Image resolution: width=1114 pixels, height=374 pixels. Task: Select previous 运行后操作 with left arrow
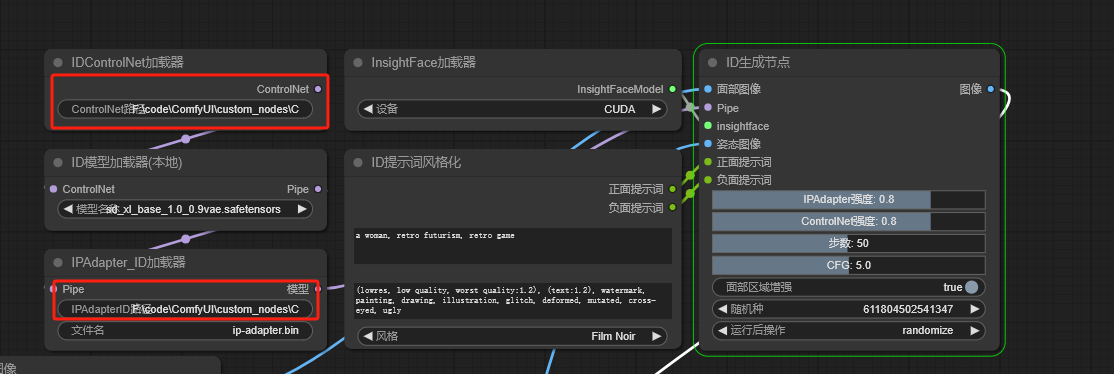pyautogui.click(x=722, y=331)
